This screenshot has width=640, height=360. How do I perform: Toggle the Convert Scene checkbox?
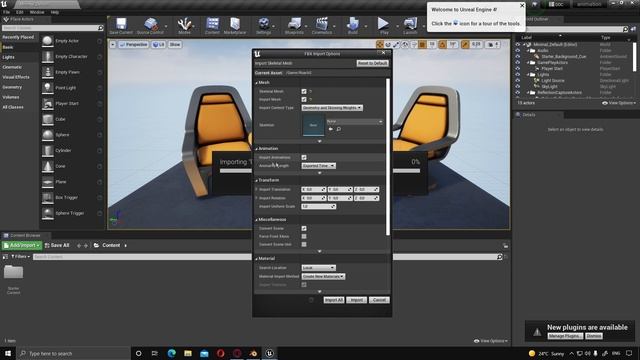pyautogui.click(x=304, y=228)
